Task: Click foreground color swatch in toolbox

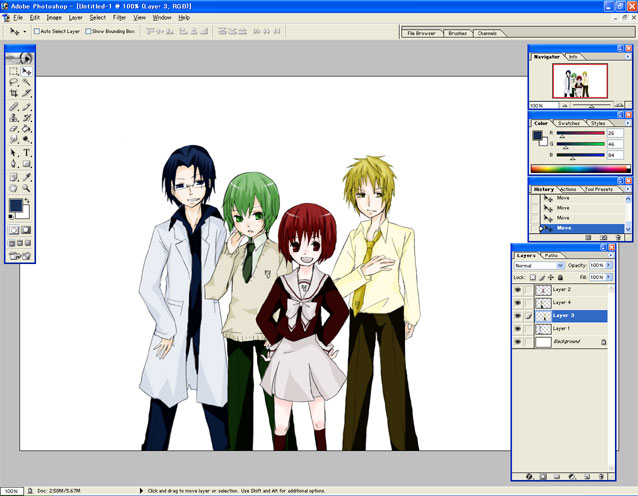Action: pyautogui.click(x=15, y=205)
